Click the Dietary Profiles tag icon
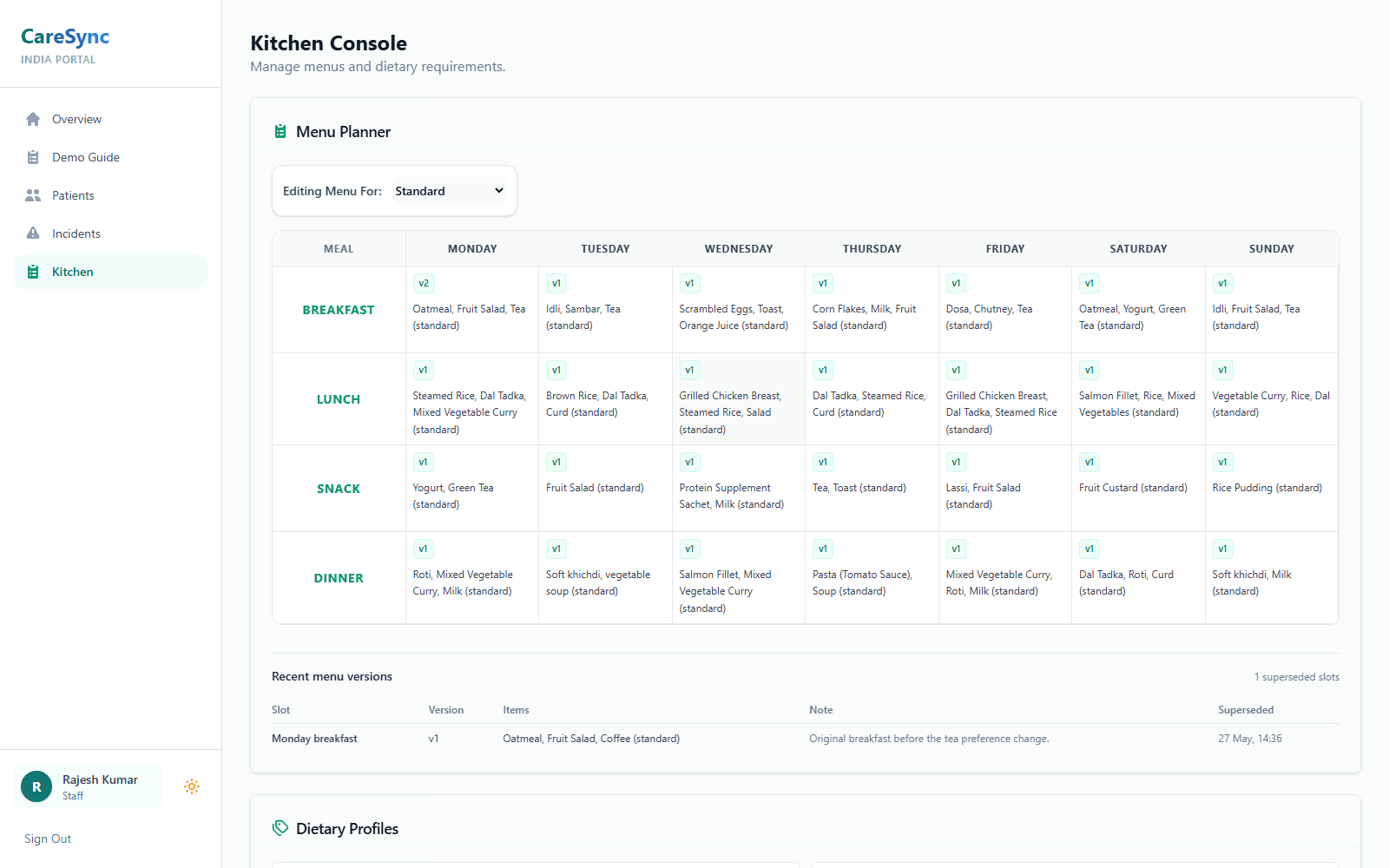Viewport: 1389px width, 868px height. pos(280,828)
